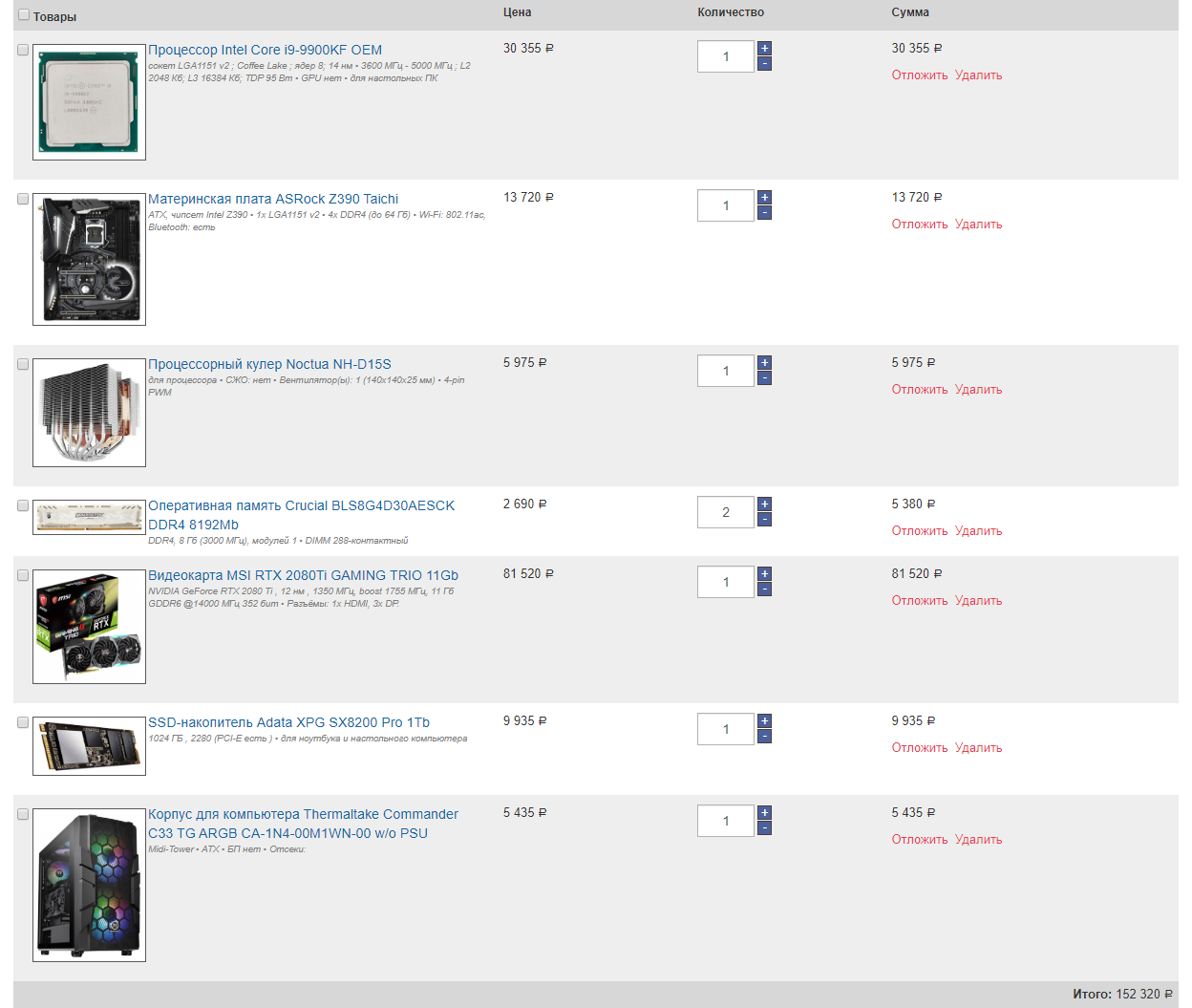Check the Thermaltake case row checkbox
Screen dimensions: 1192x1008
[23, 814]
